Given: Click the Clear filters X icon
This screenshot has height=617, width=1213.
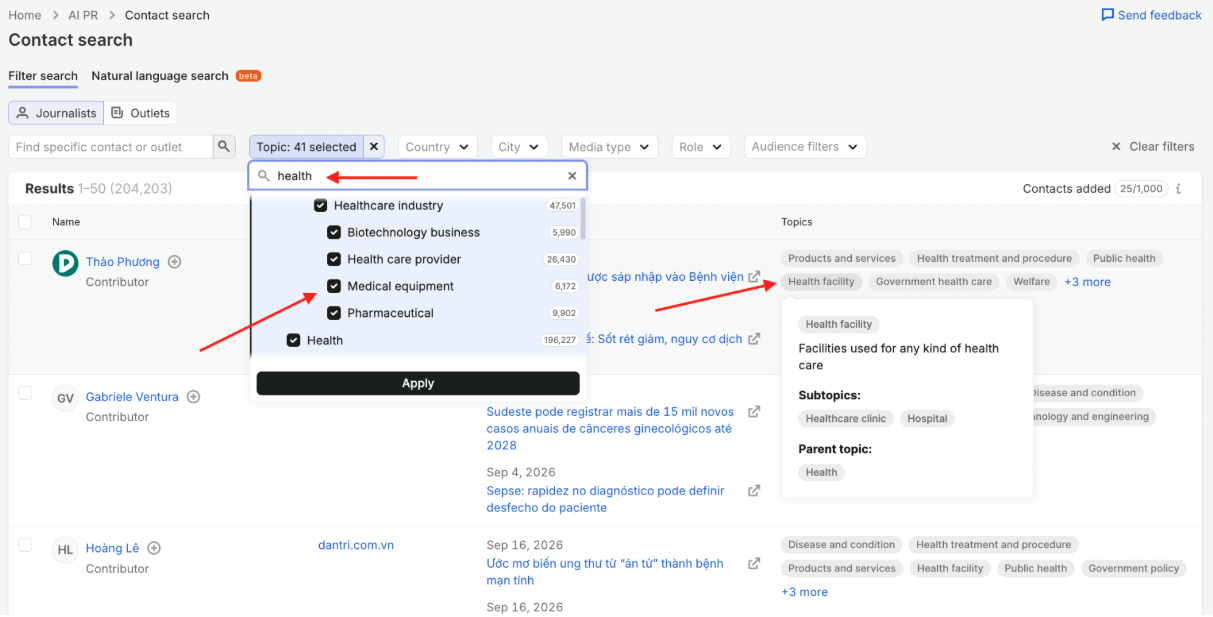Looking at the screenshot, I should click(x=1116, y=147).
